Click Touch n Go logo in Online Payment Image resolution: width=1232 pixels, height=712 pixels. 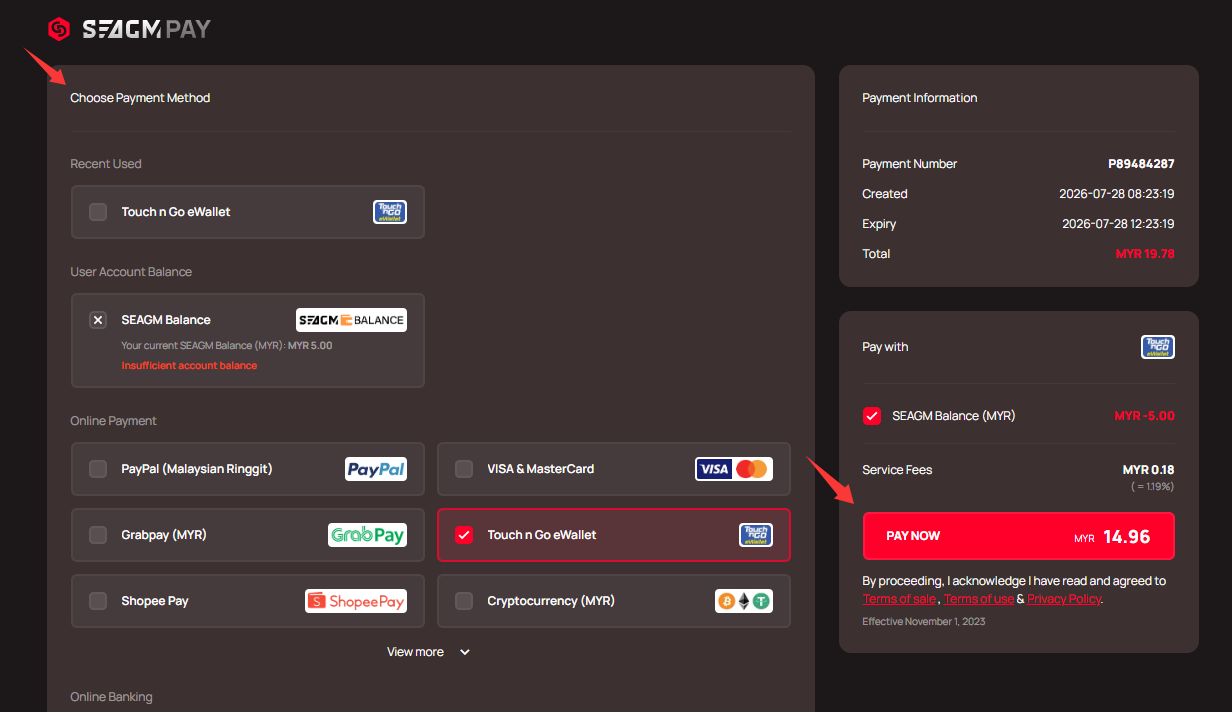click(756, 535)
